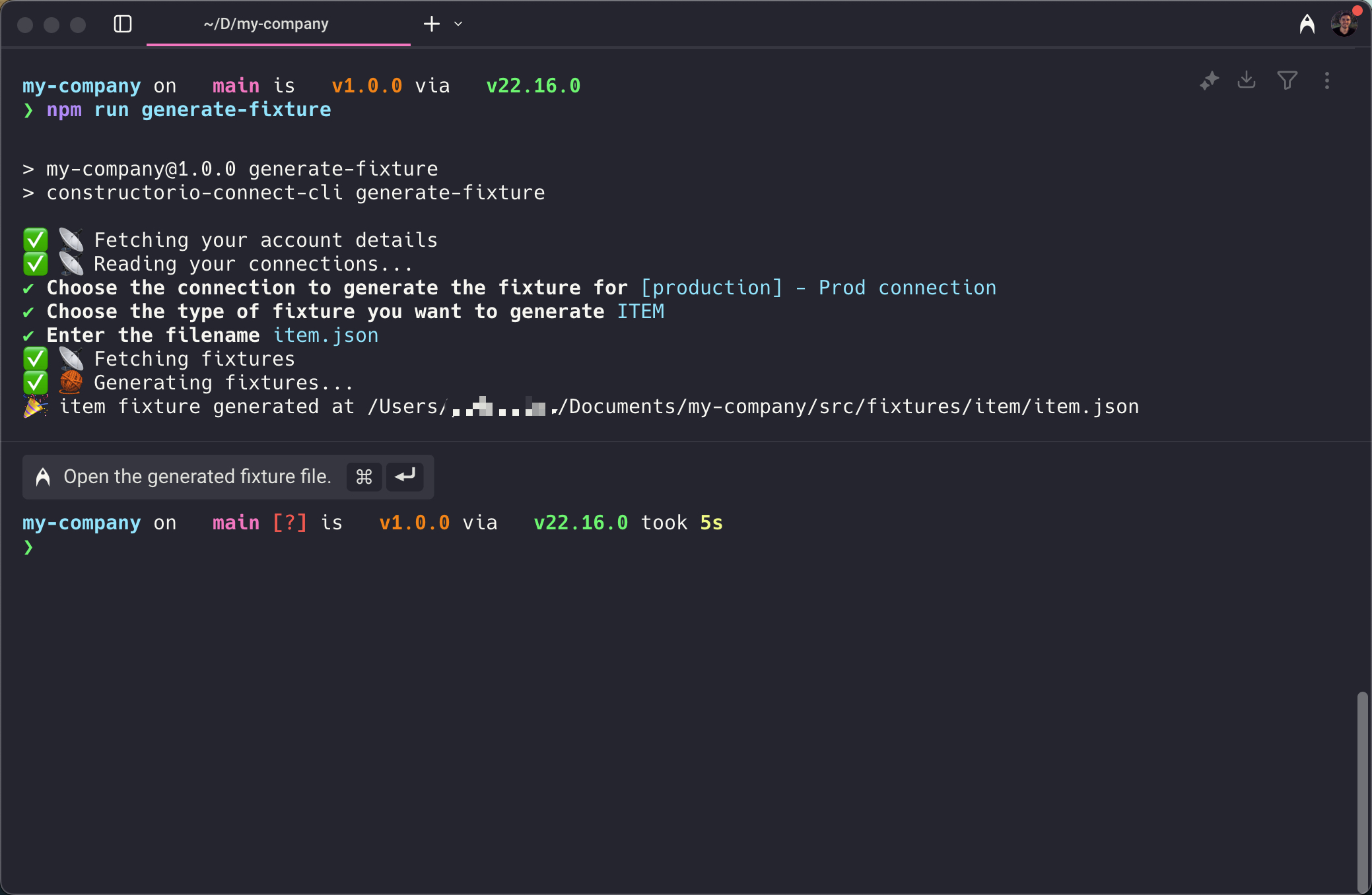
Task: Click the command key shortcut badge
Action: (364, 477)
